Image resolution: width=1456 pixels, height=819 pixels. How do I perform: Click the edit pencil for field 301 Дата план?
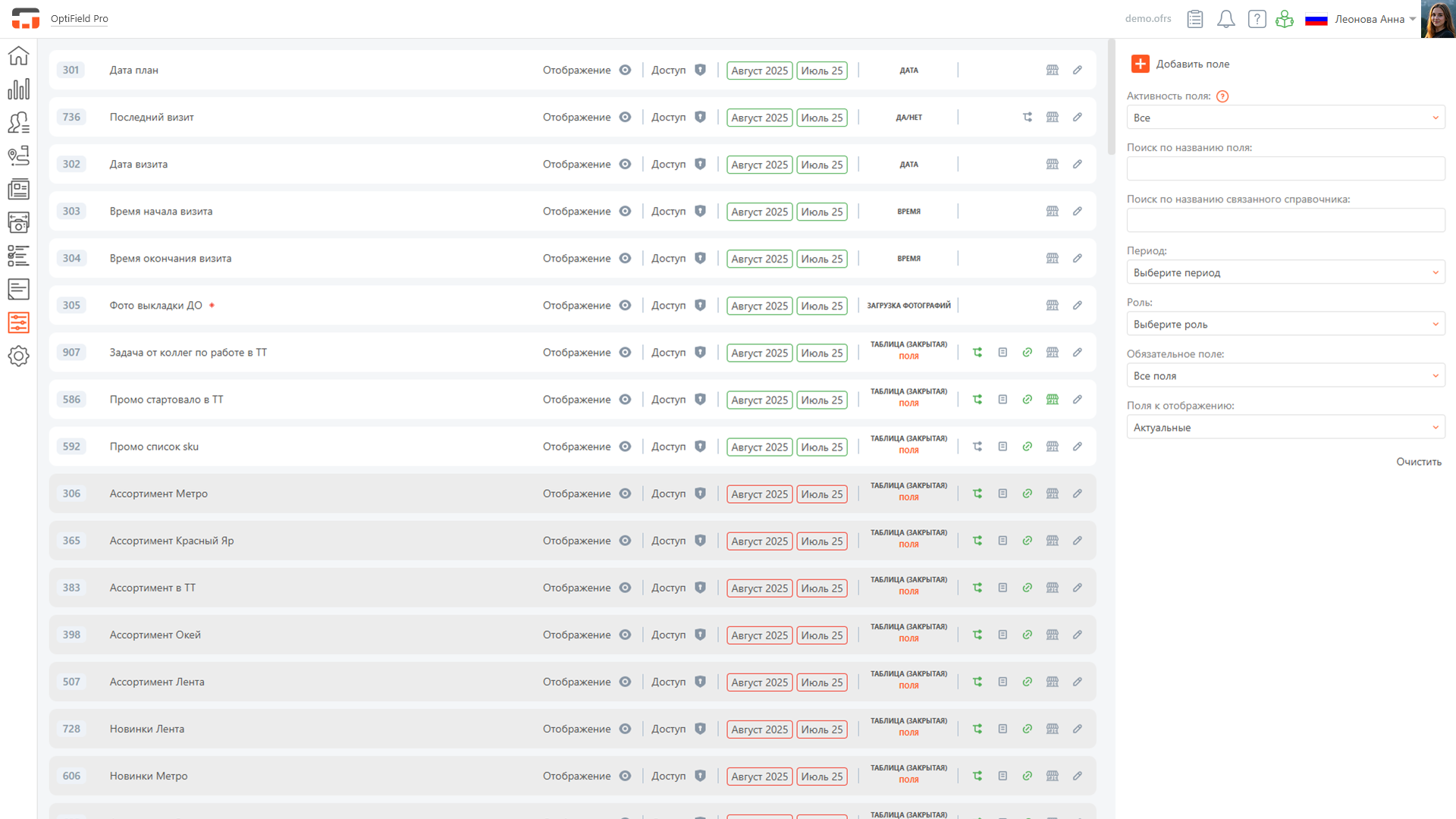(1077, 70)
